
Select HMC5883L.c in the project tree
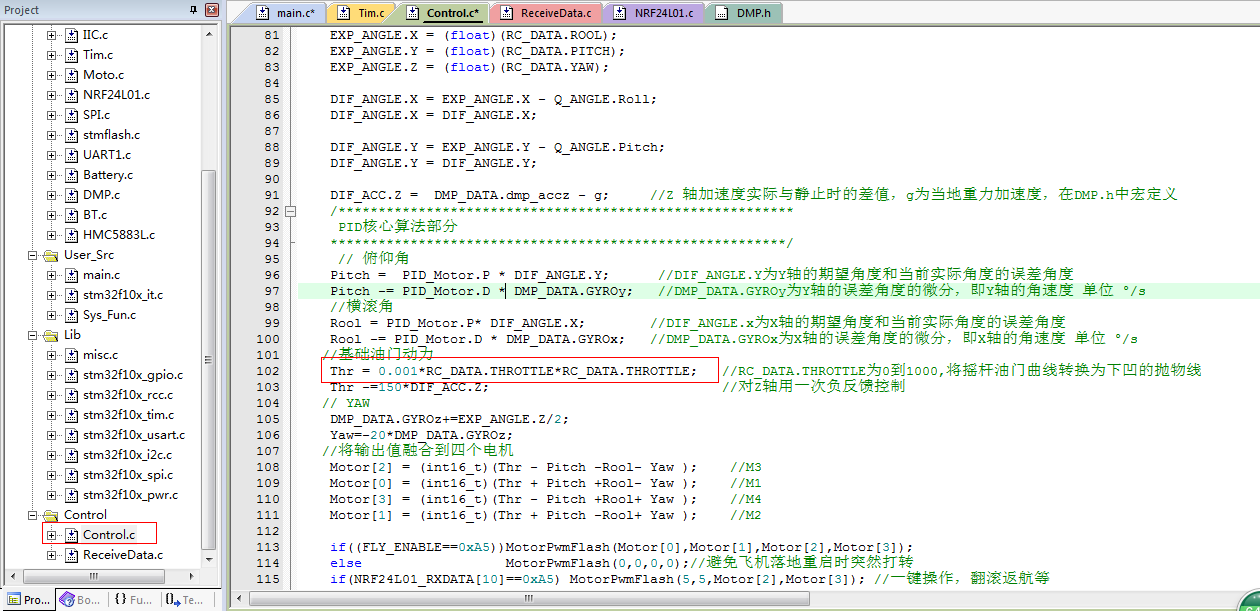click(118, 235)
